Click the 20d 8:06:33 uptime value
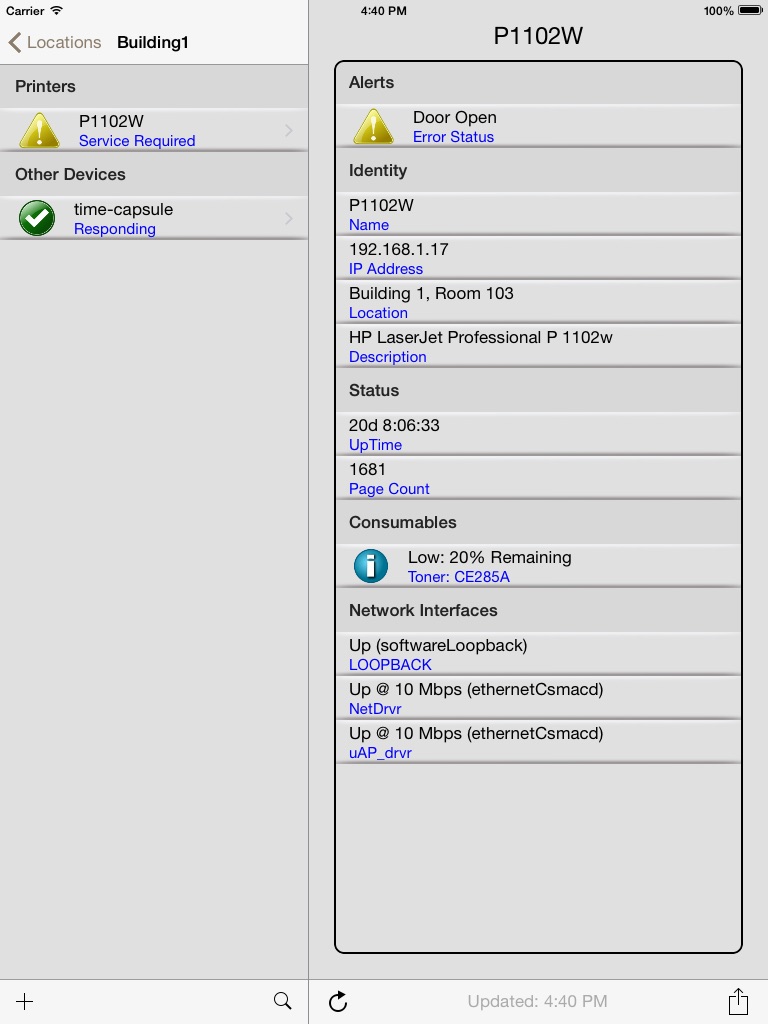768x1024 pixels. [394, 426]
